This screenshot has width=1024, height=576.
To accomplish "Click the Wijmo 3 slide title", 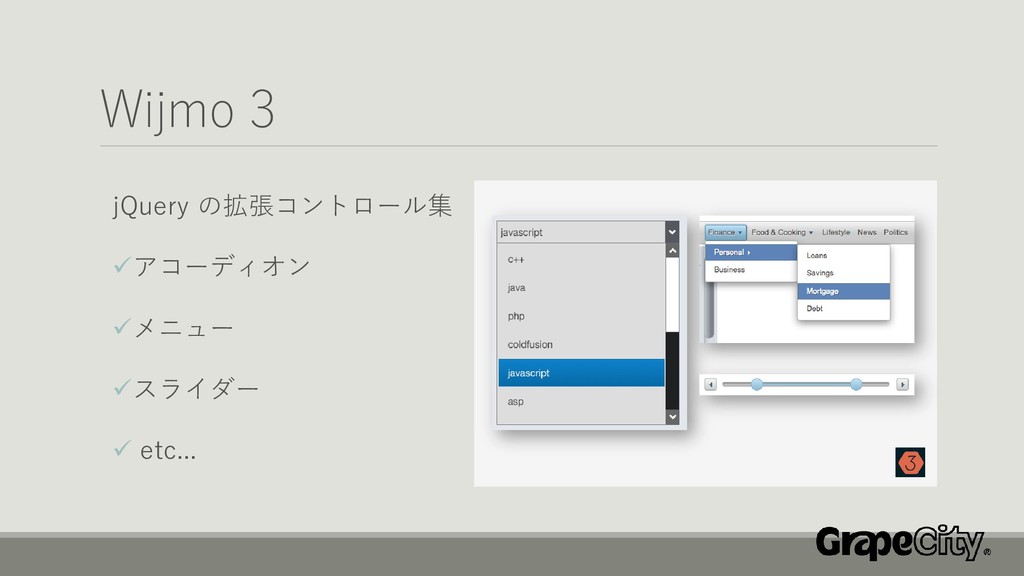I will pos(188,109).
